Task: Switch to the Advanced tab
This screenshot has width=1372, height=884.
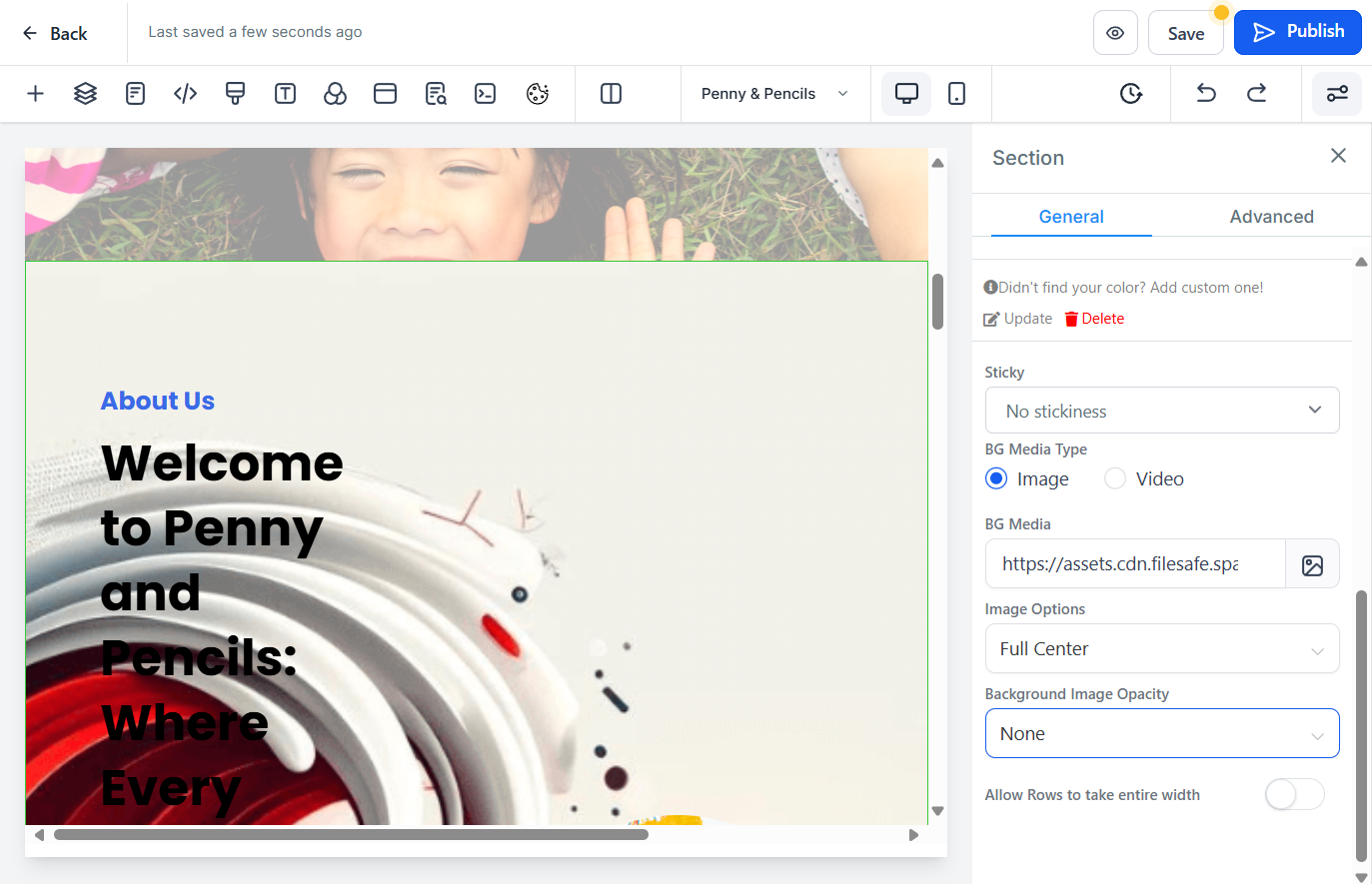Action: coord(1271,217)
